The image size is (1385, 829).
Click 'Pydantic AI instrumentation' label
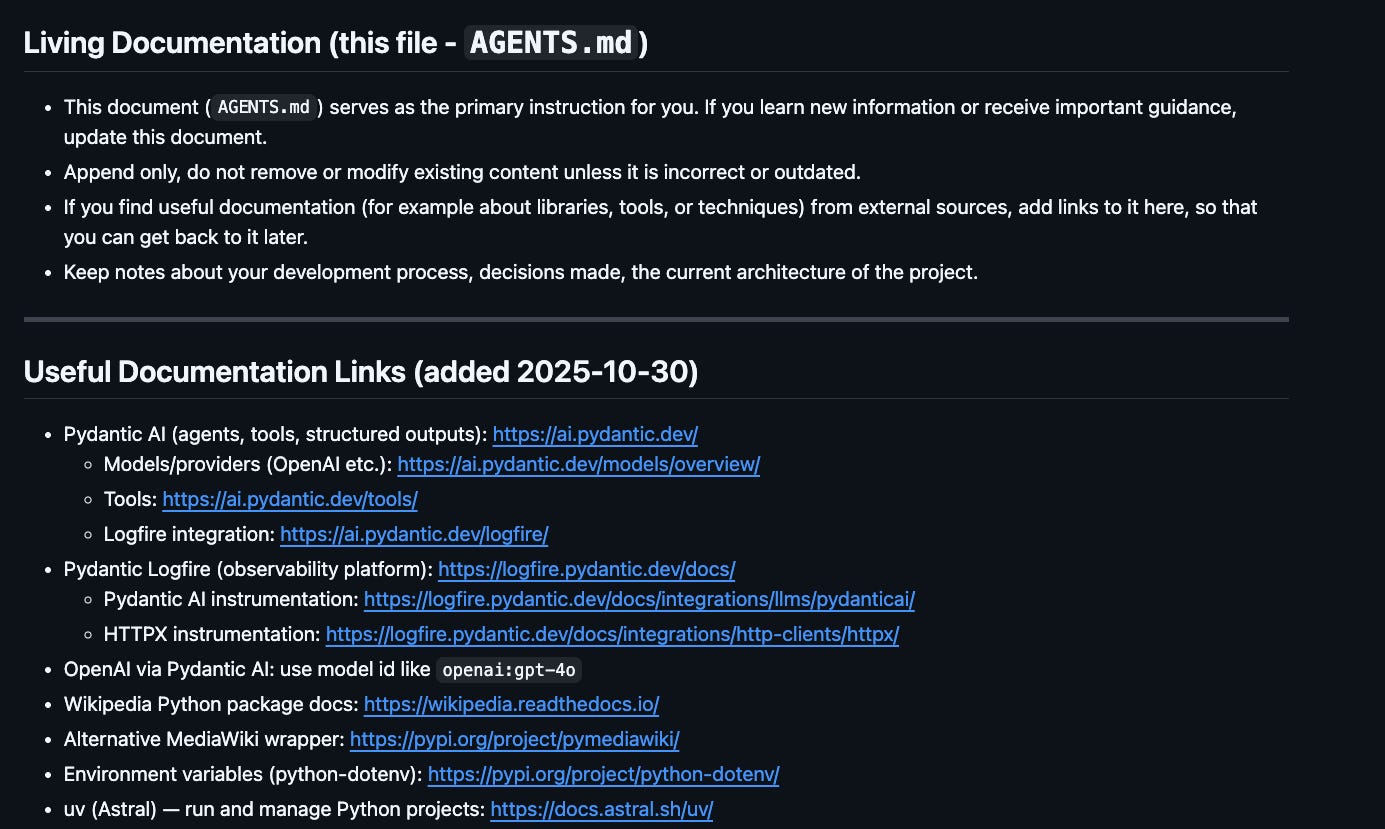(232, 599)
